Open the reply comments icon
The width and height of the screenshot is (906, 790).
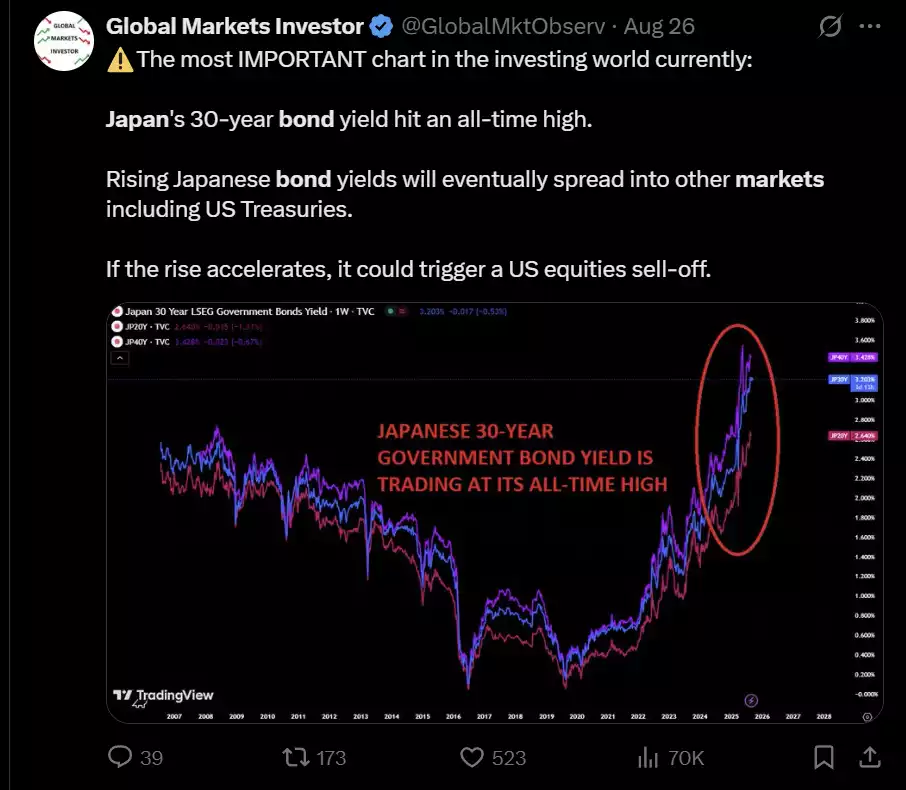coord(120,756)
